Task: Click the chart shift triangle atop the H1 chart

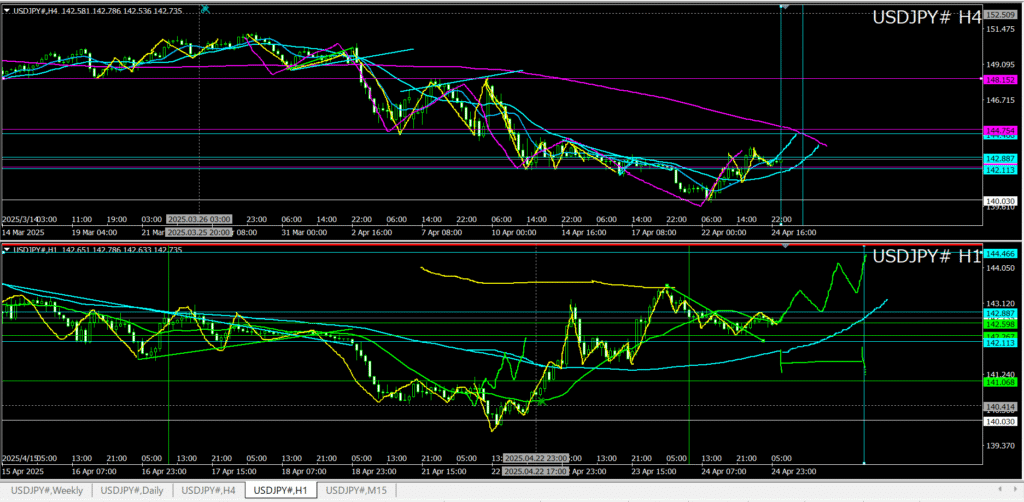Action: (x=785, y=245)
